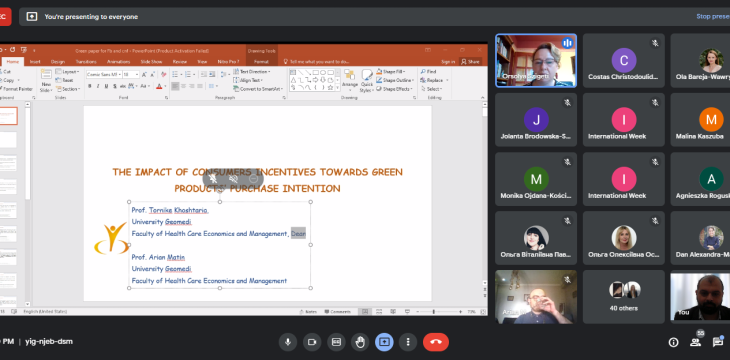Decrease list indent level
The width and height of the screenshot is (730, 360).
pyautogui.click(x=204, y=75)
